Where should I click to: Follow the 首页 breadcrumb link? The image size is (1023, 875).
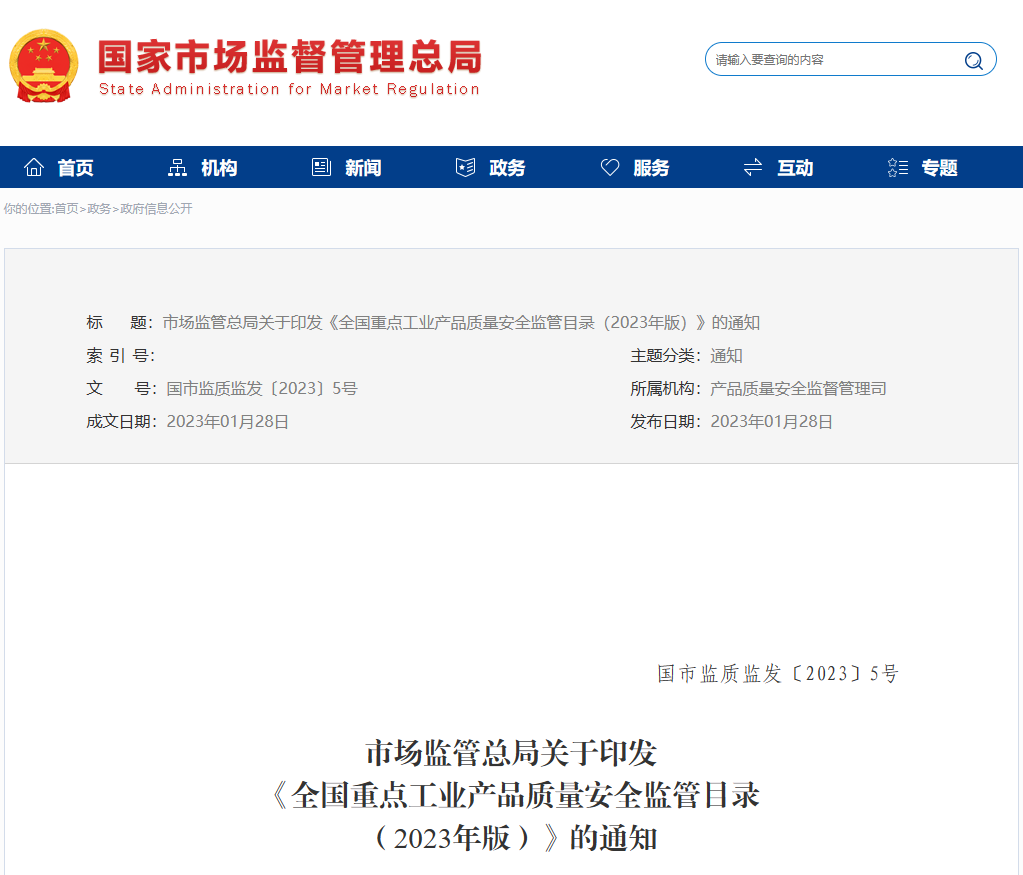tap(66, 209)
